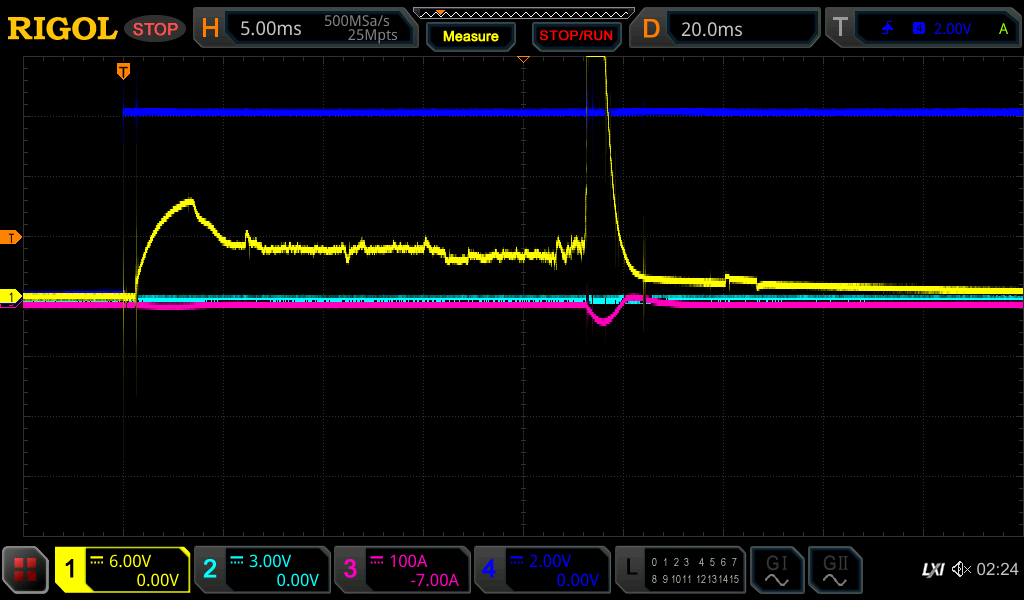
Task: Select the orange trigger level marker
Action: point(12,237)
